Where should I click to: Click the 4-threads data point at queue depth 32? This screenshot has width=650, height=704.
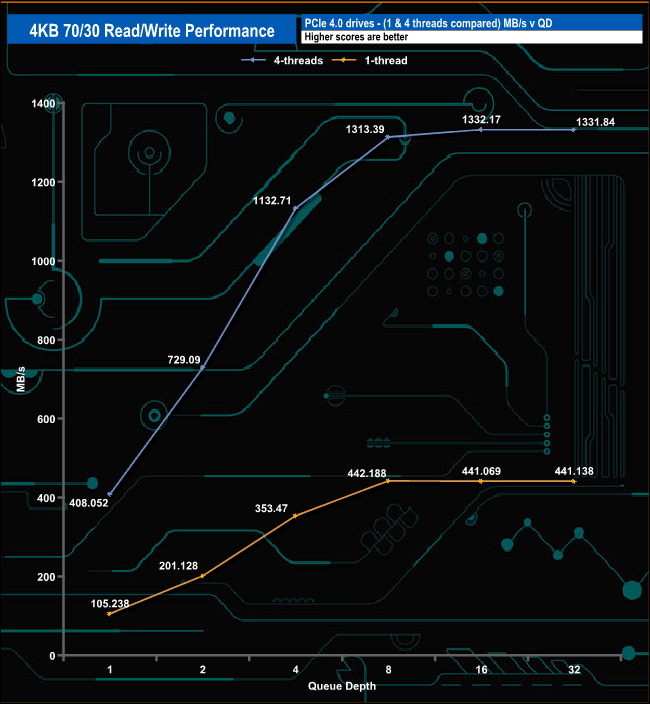[574, 130]
